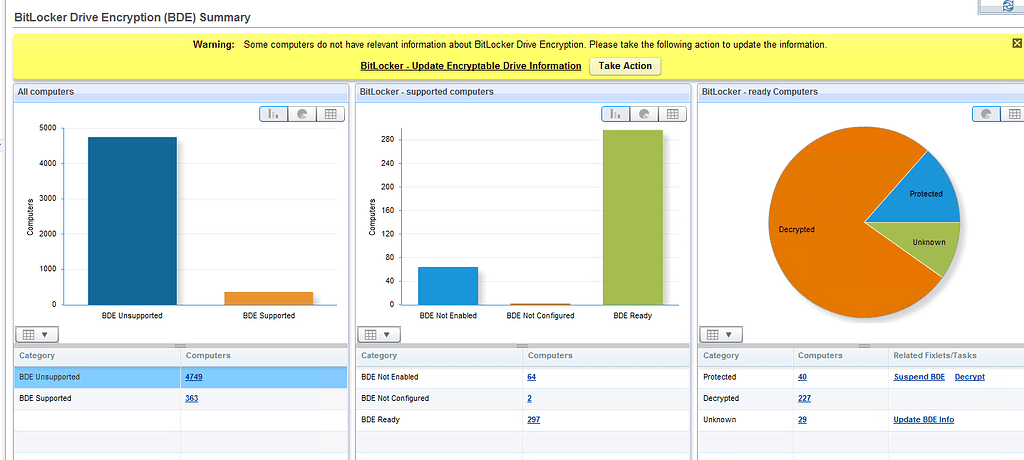Image resolution: width=1024 pixels, height=460 pixels.
Task: Select the BDE Supported table row
Action: coord(181,398)
